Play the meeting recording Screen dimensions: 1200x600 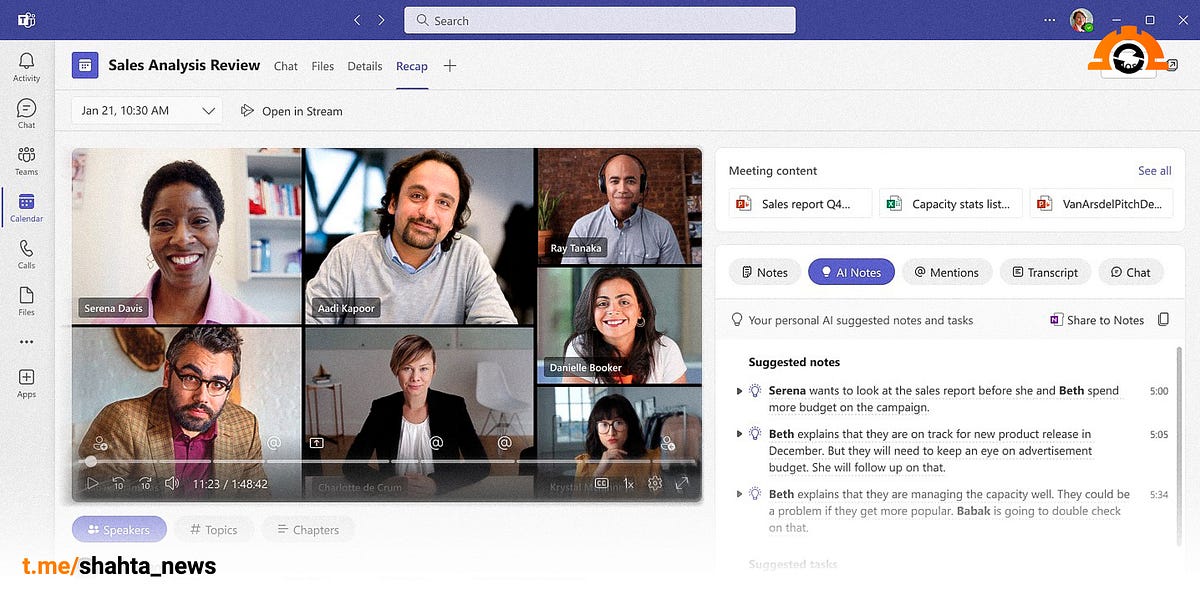coord(93,482)
